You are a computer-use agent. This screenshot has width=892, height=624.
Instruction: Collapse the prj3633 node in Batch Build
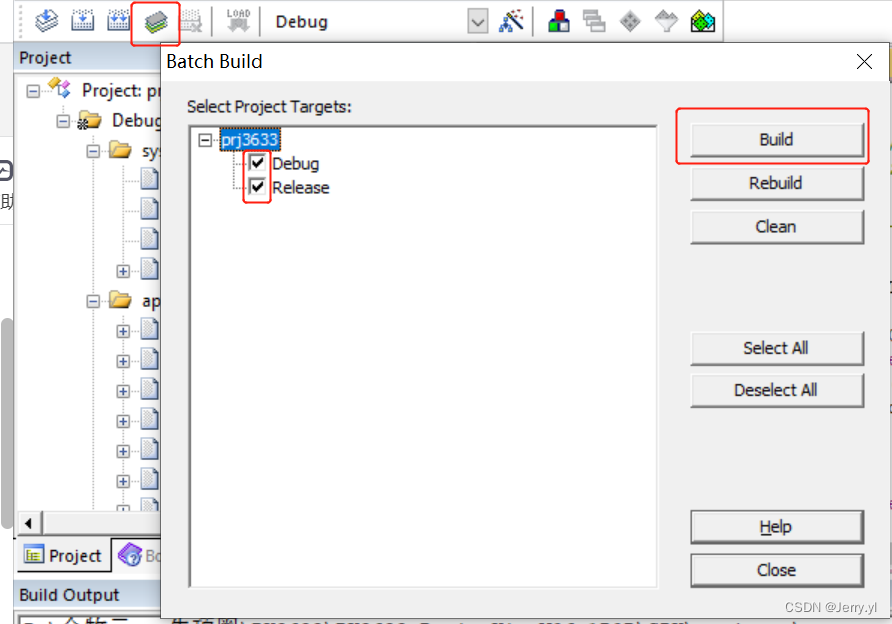point(205,139)
